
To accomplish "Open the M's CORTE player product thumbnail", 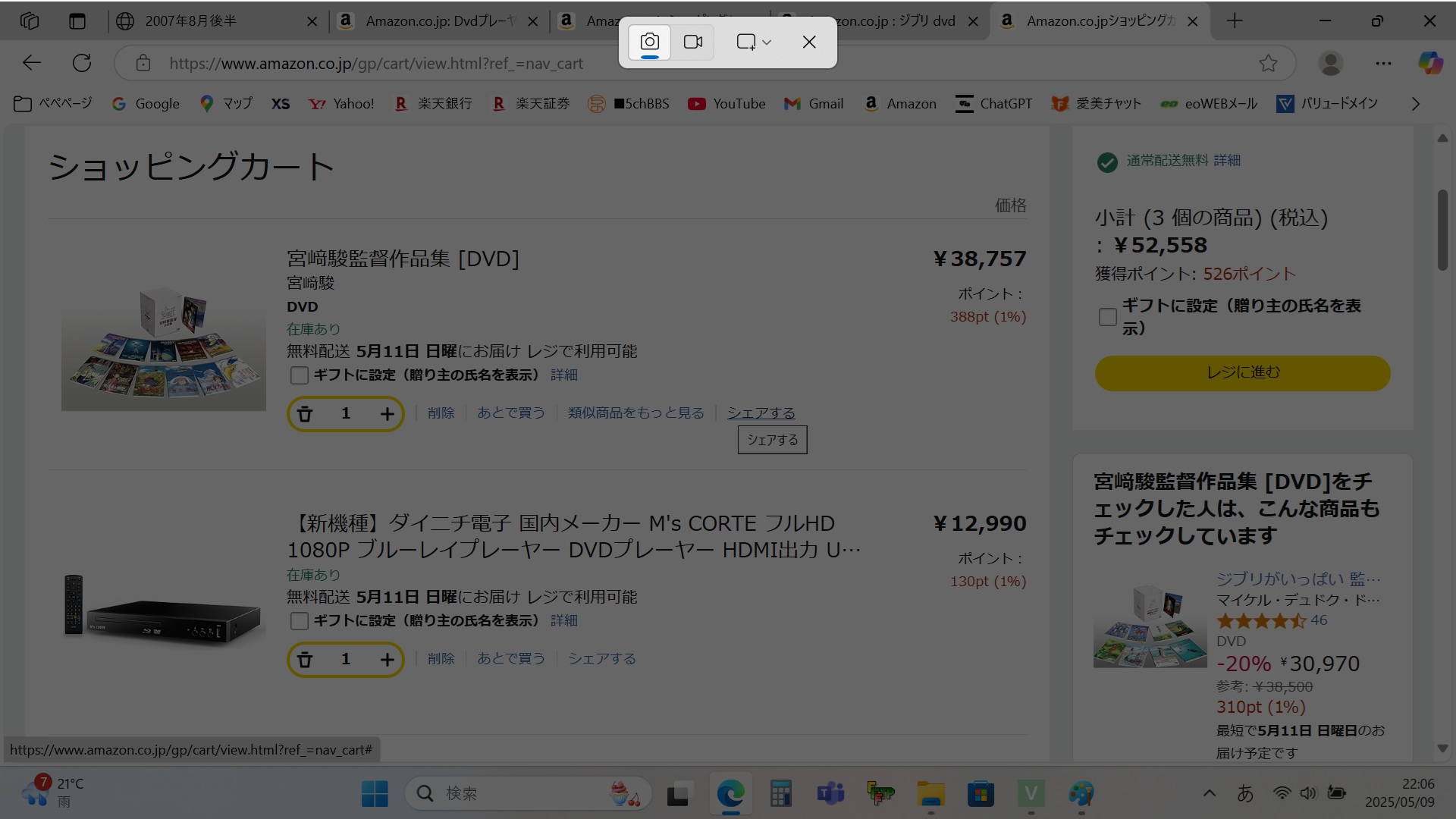I will point(164,610).
